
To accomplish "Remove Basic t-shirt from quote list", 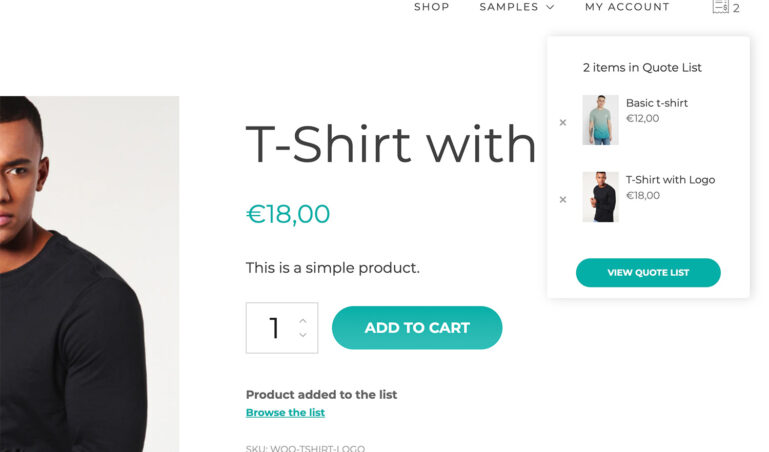I will click(563, 122).
